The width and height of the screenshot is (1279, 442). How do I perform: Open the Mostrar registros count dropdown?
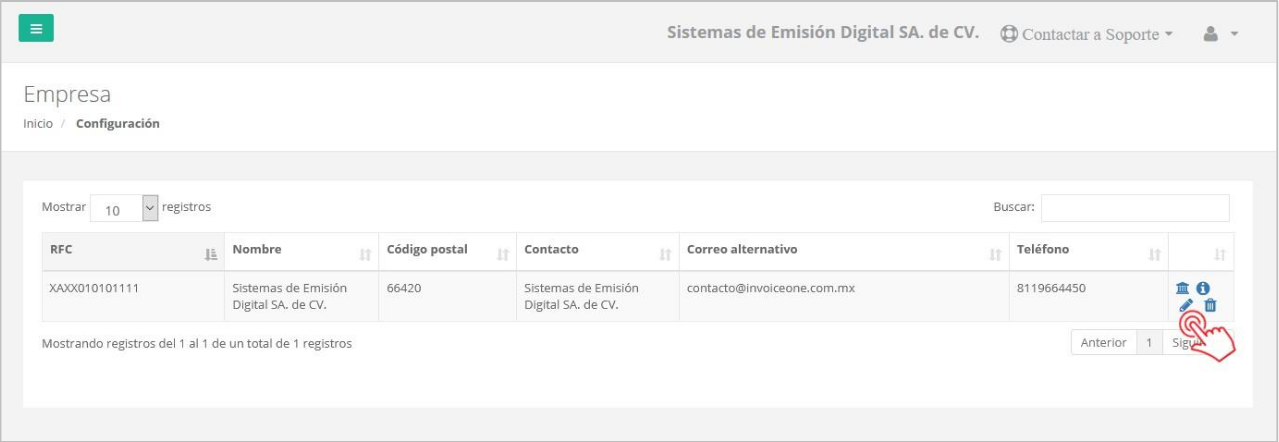pyautogui.click(x=125, y=208)
